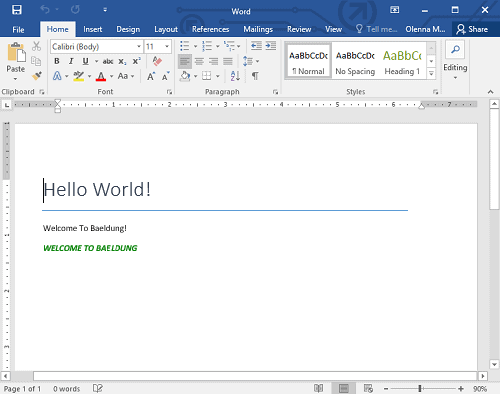Toggle Strikethrough abc button
Viewport: 500px width, 394px height.
(108, 61)
